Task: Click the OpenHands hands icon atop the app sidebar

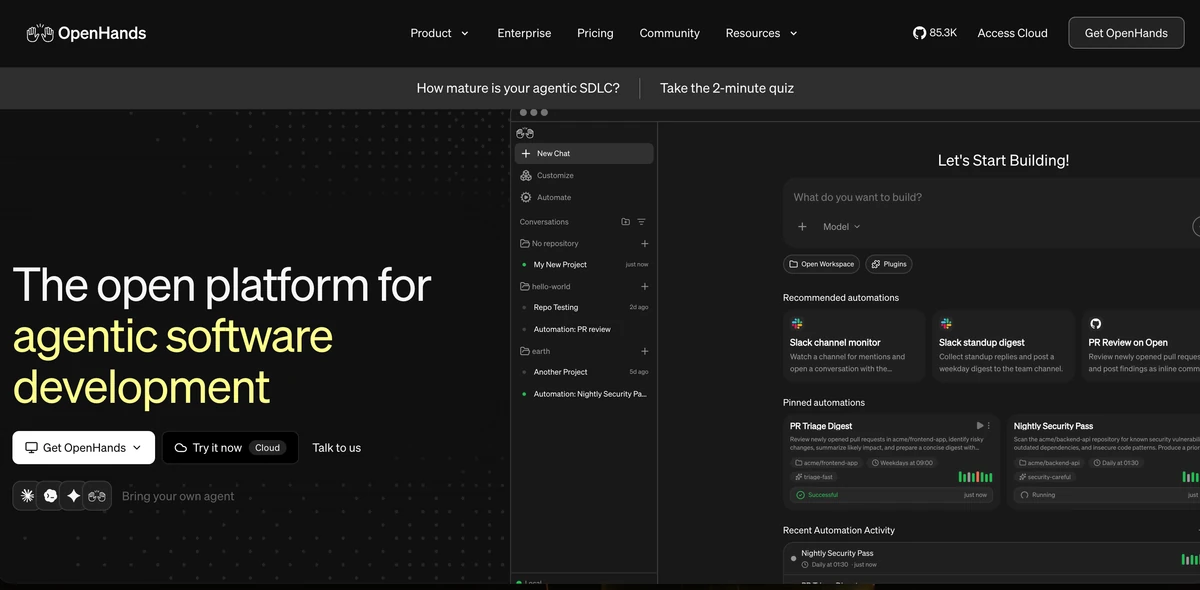Action: pos(525,133)
